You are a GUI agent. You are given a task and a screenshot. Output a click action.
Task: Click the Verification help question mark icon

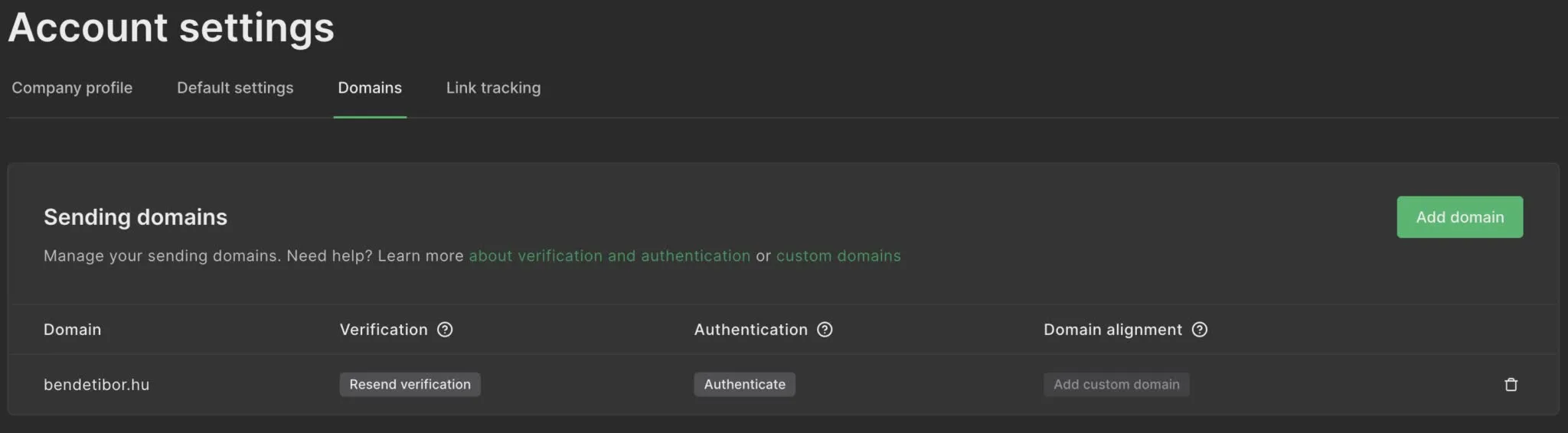click(445, 330)
